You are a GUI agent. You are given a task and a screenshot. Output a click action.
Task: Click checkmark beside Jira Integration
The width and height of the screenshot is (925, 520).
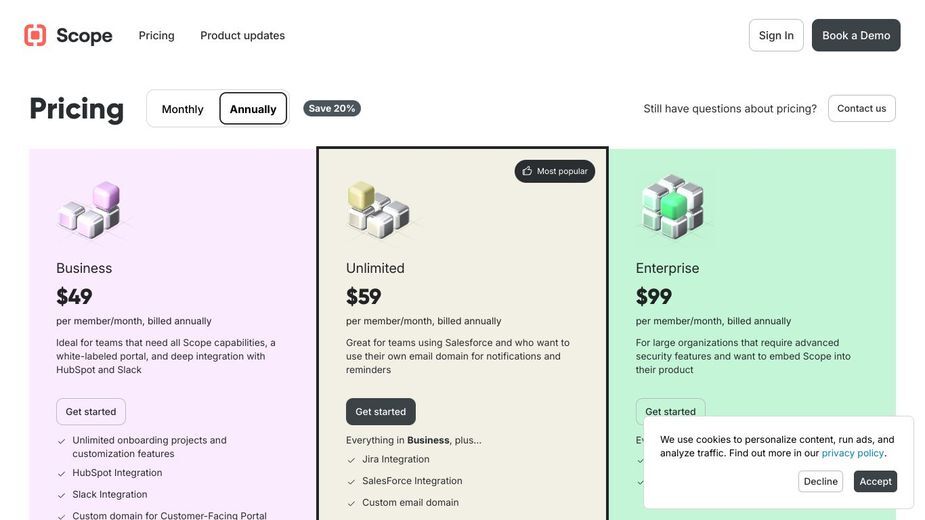click(x=351, y=460)
